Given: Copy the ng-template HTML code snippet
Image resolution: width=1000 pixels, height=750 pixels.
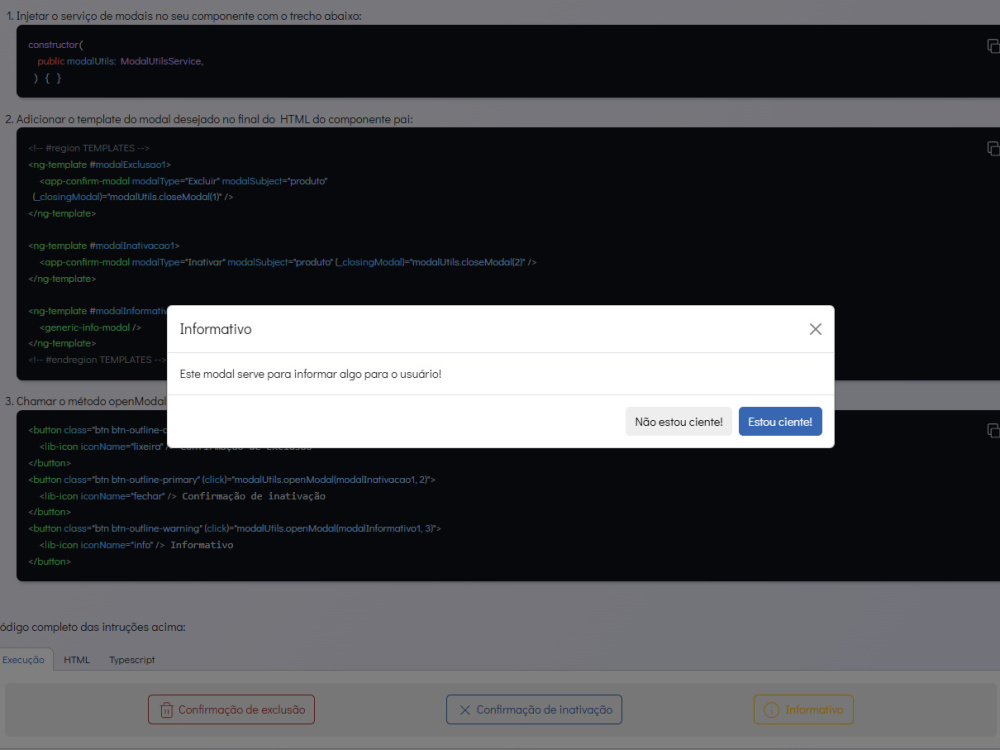Looking at the screenshot, I should [993, 149].
